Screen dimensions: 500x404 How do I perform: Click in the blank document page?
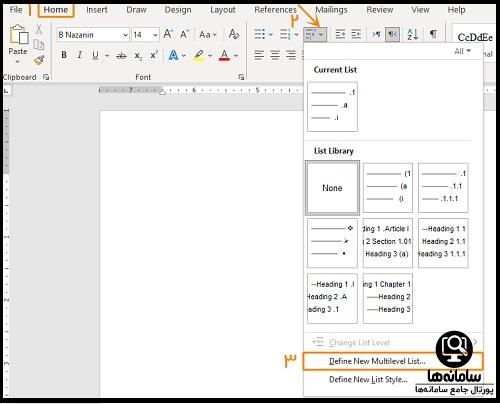click(x=202, y=253)
